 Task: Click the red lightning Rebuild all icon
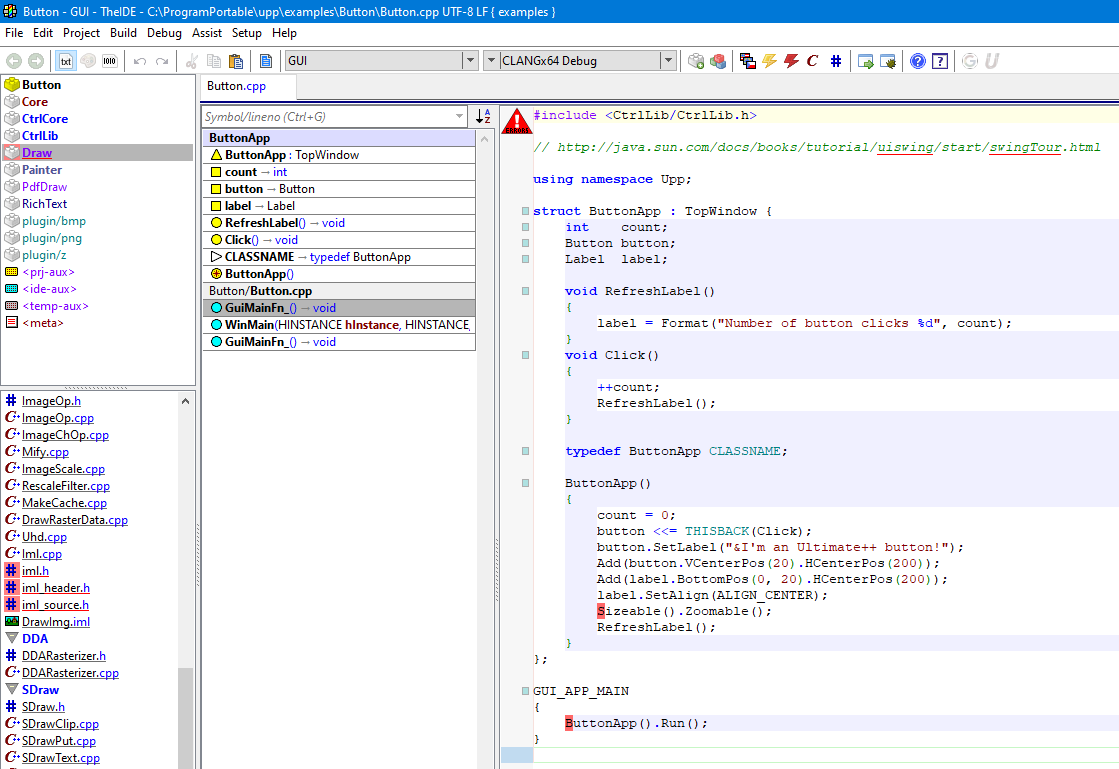pyautogui.click(x=791, y=61)
